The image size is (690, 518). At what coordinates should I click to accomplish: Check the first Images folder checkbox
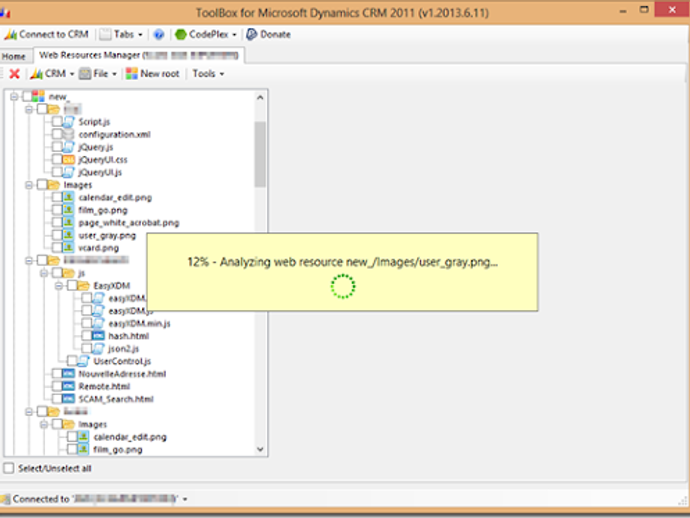pyautogui.click(x=42, y=184)
